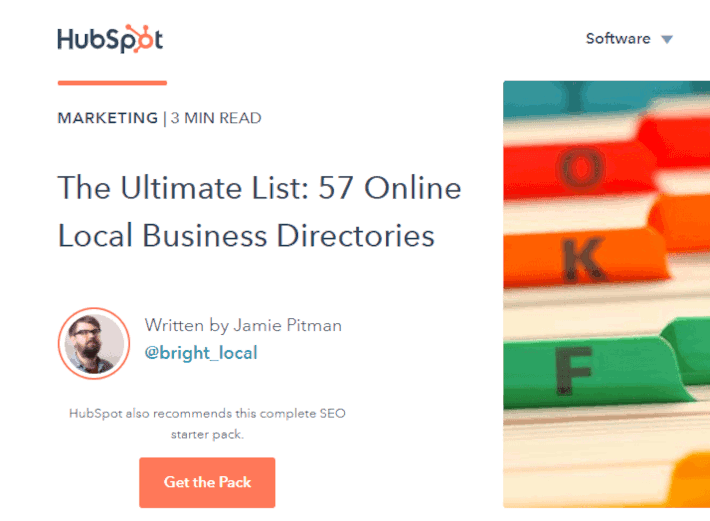Open the @bright_local Twitter link

coord(201,353)
